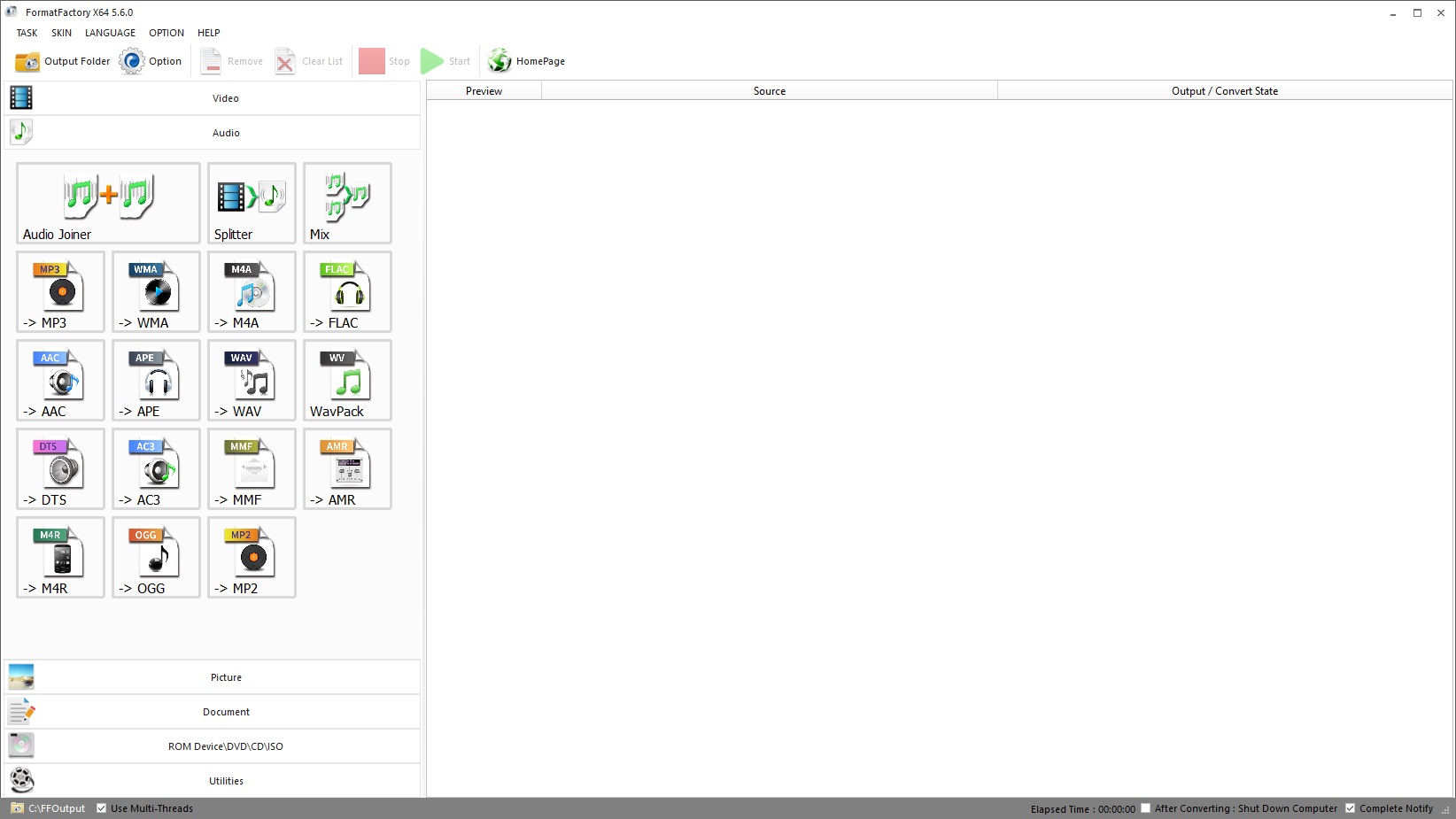Click the Source column header
The height and width of the screenshot is (819, 1456).
point(770,90)
